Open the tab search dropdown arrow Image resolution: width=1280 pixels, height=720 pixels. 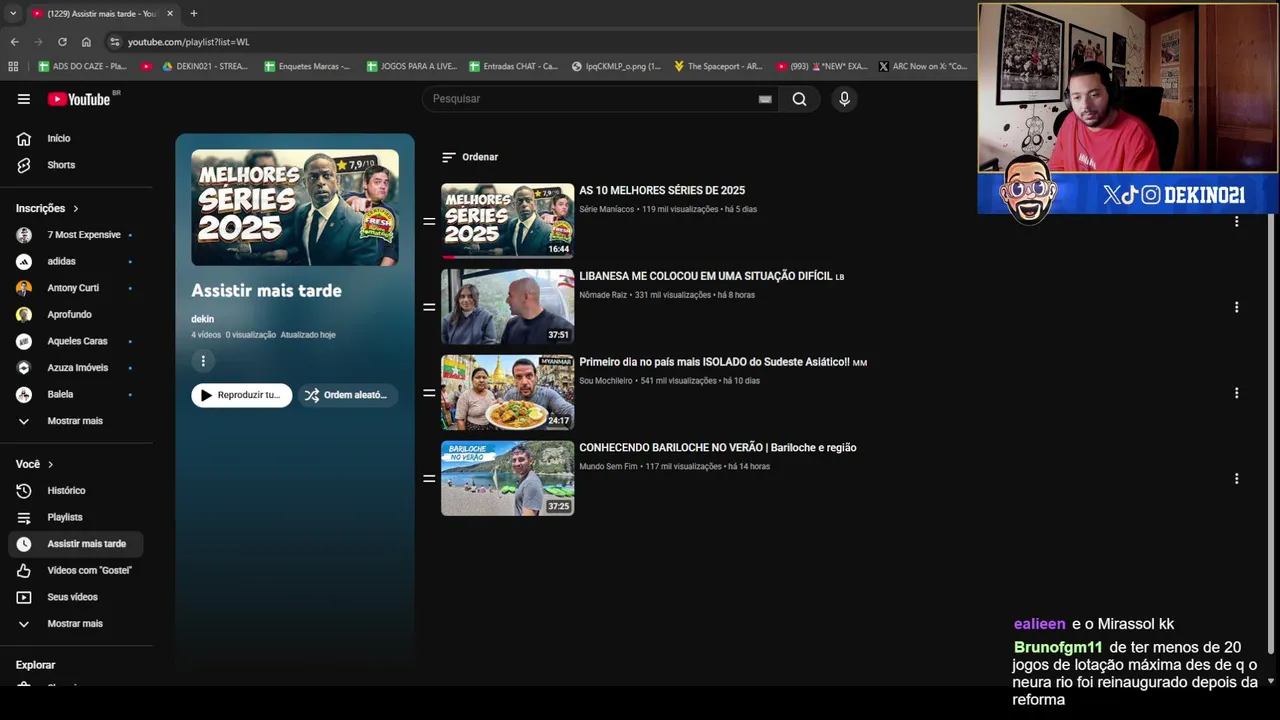coord(12,13)
